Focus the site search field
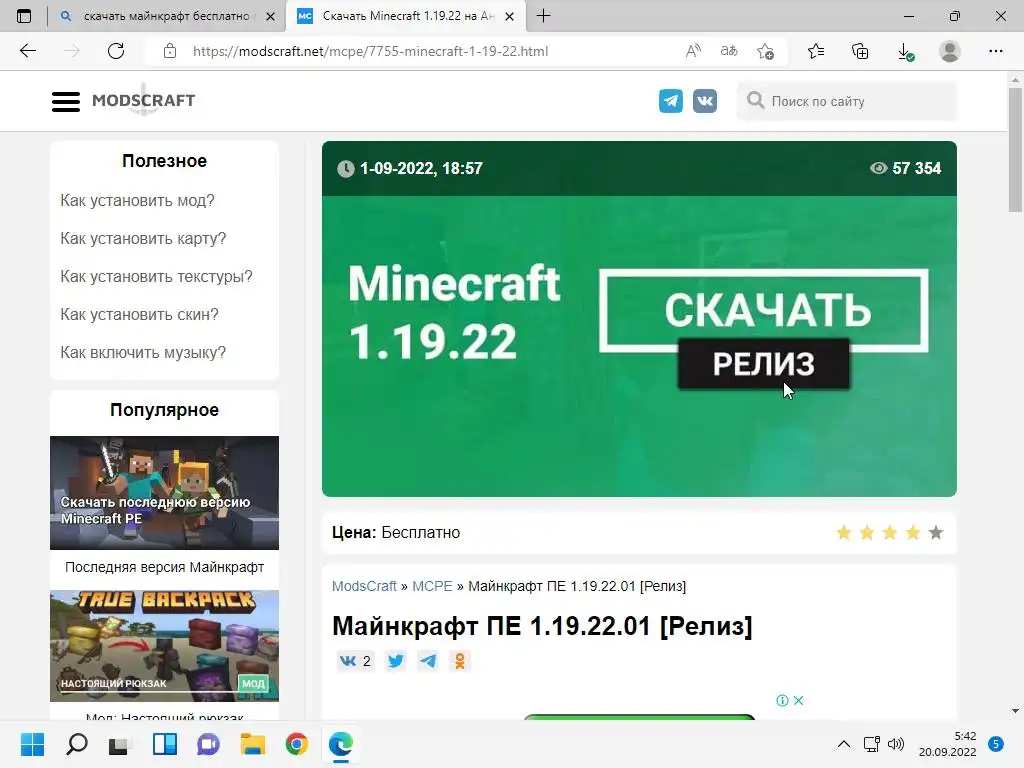Screen dimensions: 1024x768 [x=846, y=101]
